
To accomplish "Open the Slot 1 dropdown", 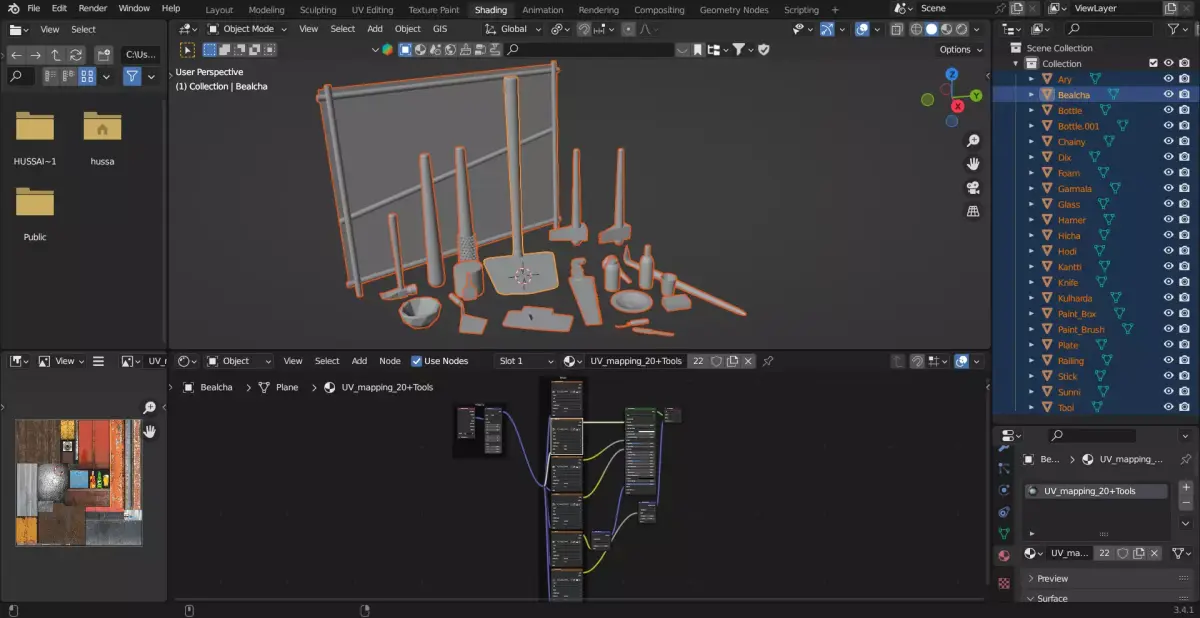I will click(526, 361).
